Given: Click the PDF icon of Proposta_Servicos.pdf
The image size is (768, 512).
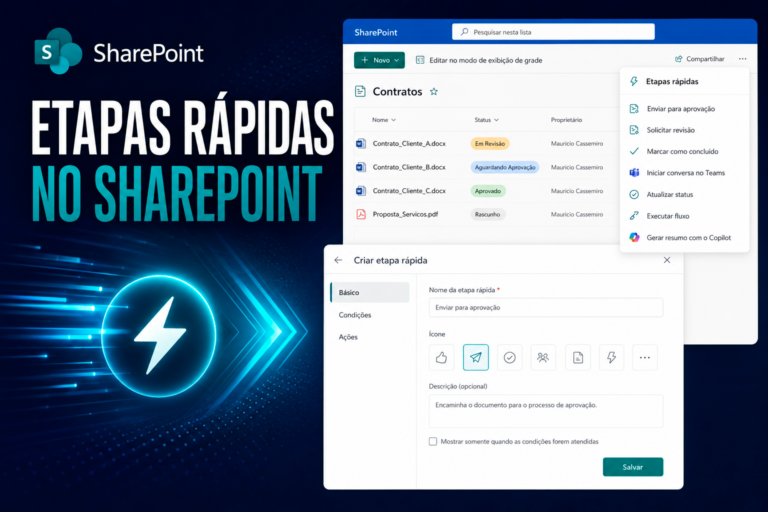Looking at the screenshot, I should (x=361, y=214).
